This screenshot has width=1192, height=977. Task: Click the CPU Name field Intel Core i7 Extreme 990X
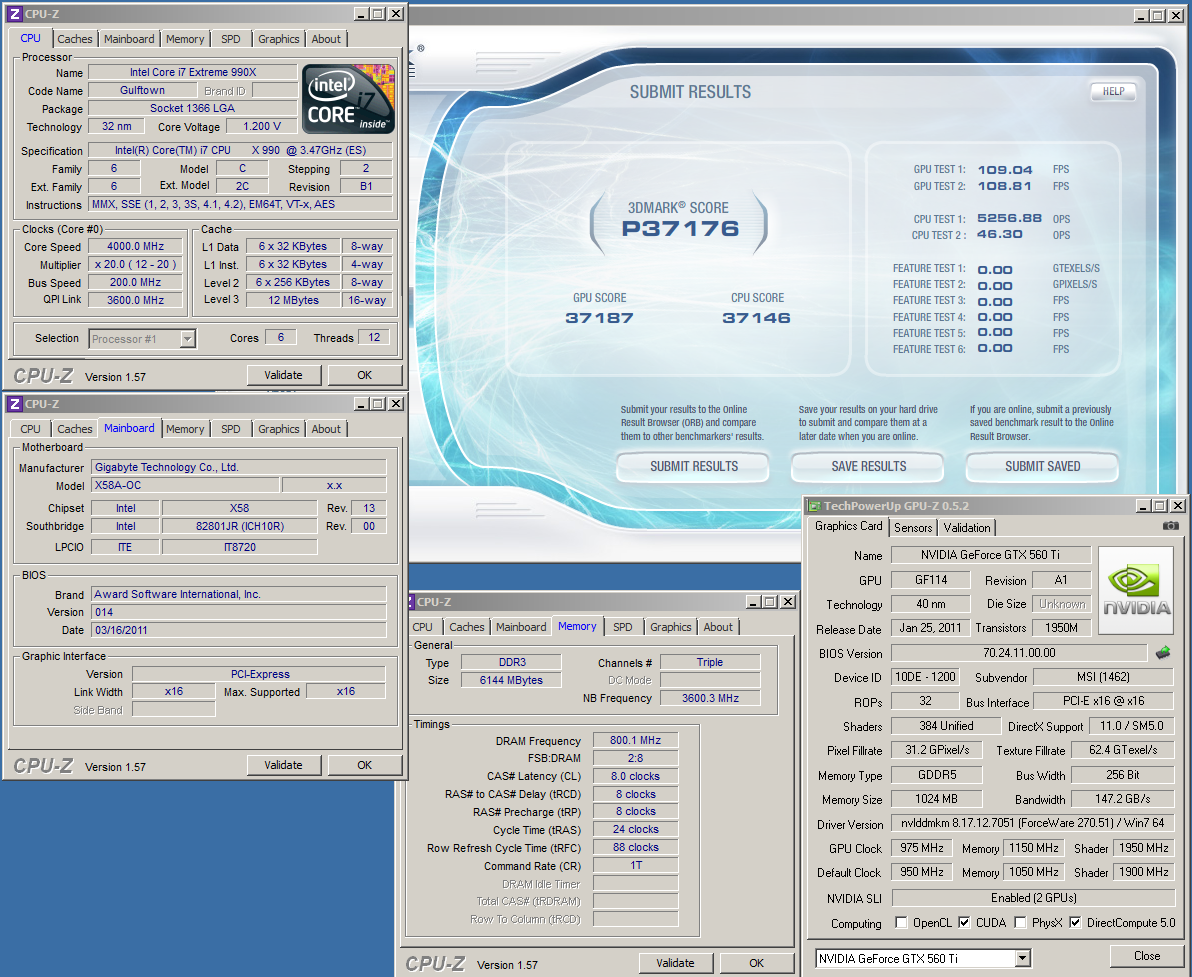click(x=193, y=72)
